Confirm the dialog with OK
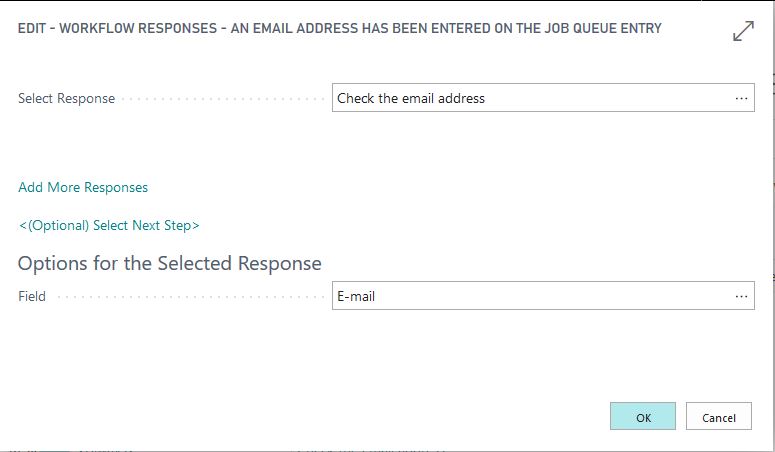The image size is (775, 452). 643,417
